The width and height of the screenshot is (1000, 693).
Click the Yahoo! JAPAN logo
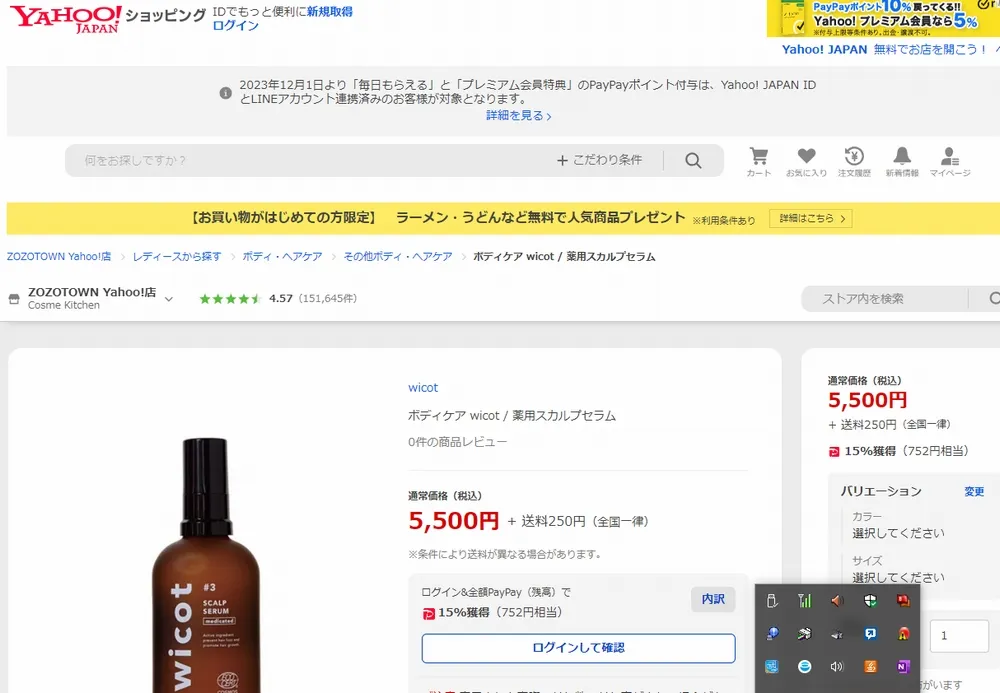click(x=66, y=18)
